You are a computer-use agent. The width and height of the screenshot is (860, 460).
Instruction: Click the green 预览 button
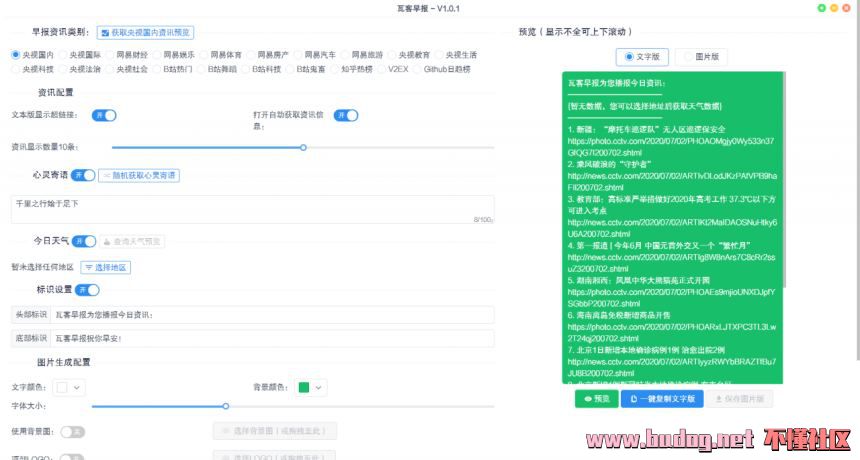click(x=597, y=399)
